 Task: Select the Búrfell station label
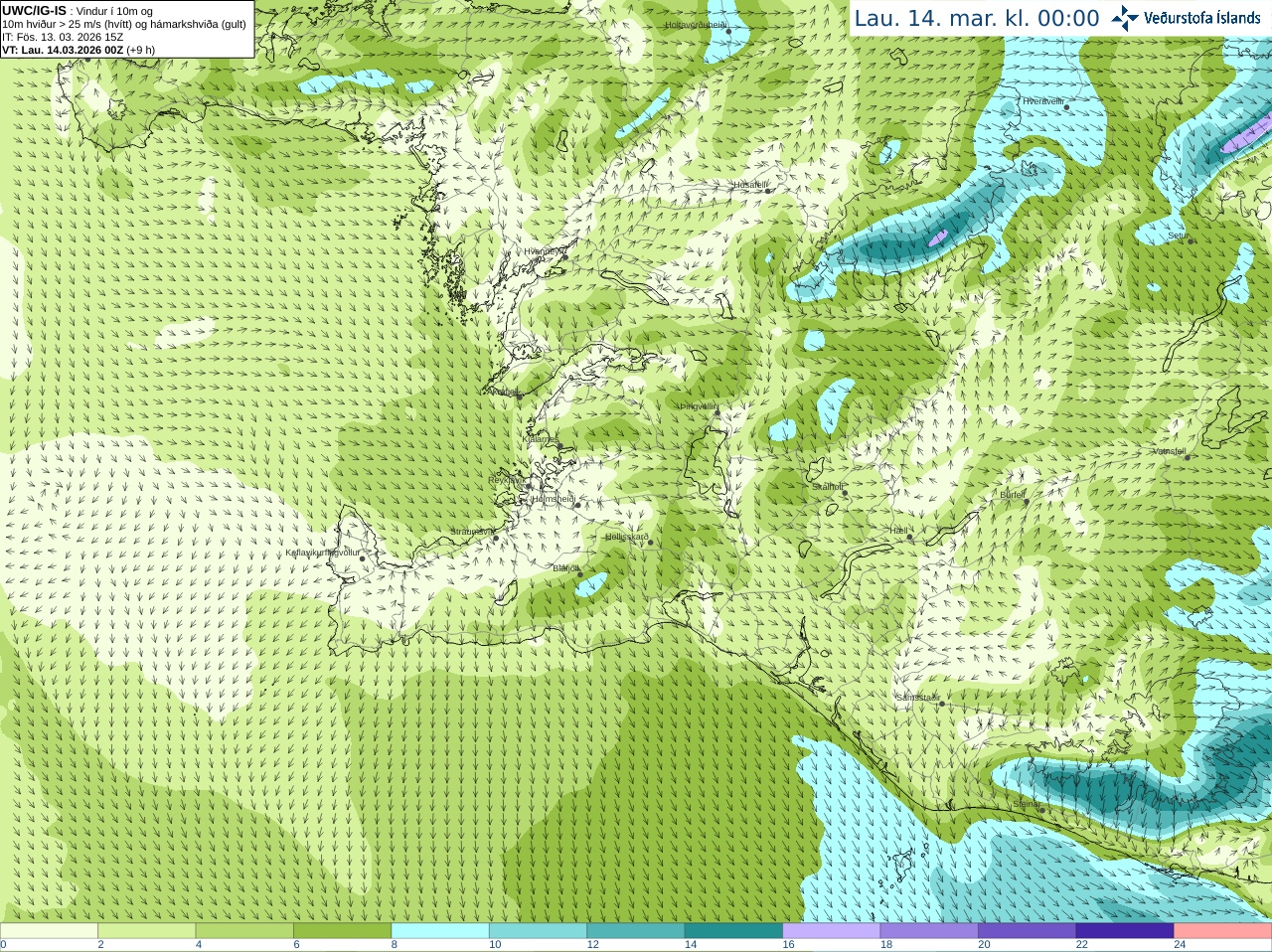pos(1013,495)
